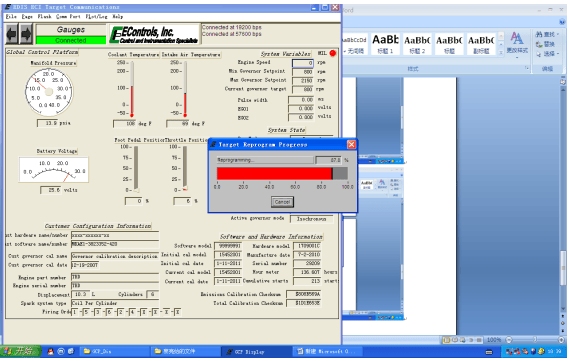Click the red MIL indicator lamp
570x361 pixels.
pyautogui.click(x=332, y=53)
